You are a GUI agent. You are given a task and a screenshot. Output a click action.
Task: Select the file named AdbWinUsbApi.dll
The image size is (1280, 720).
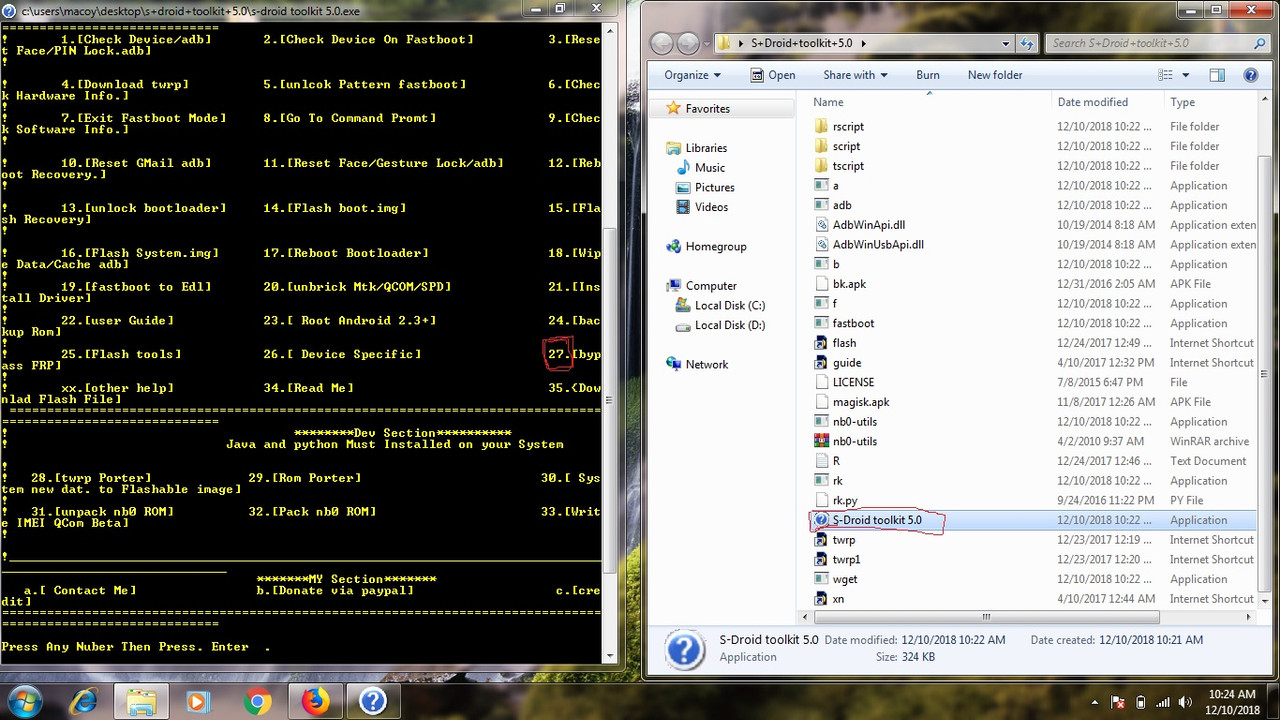878,245
